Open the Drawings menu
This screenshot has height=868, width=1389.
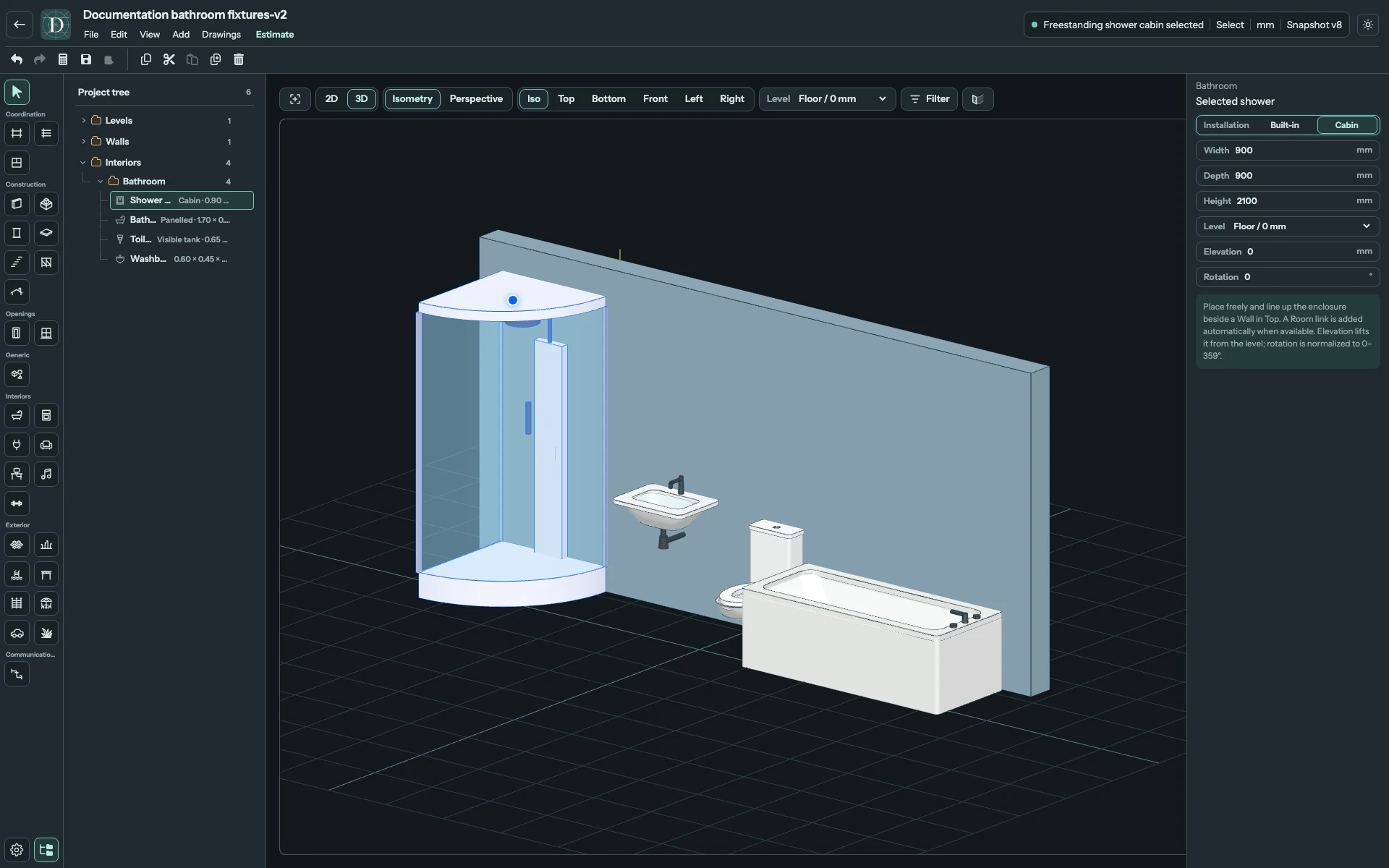pyautogui.click(x=221, y=35)
